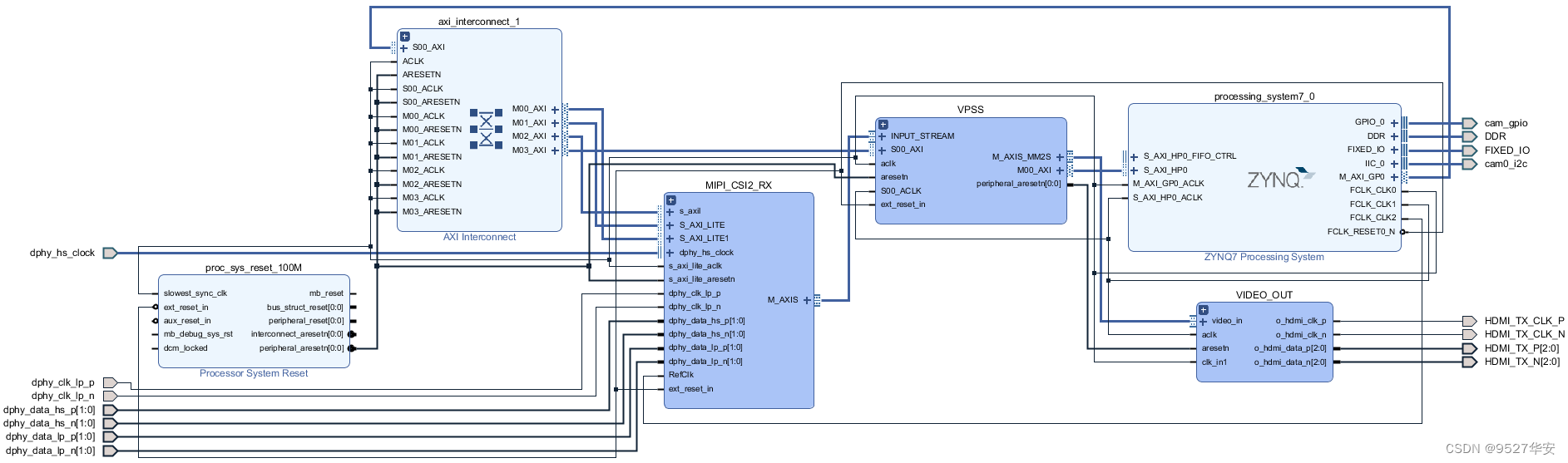1568x463 pixels.
Task: Click the expand icon on VPSS block
Action: click(x=883, y=125)
